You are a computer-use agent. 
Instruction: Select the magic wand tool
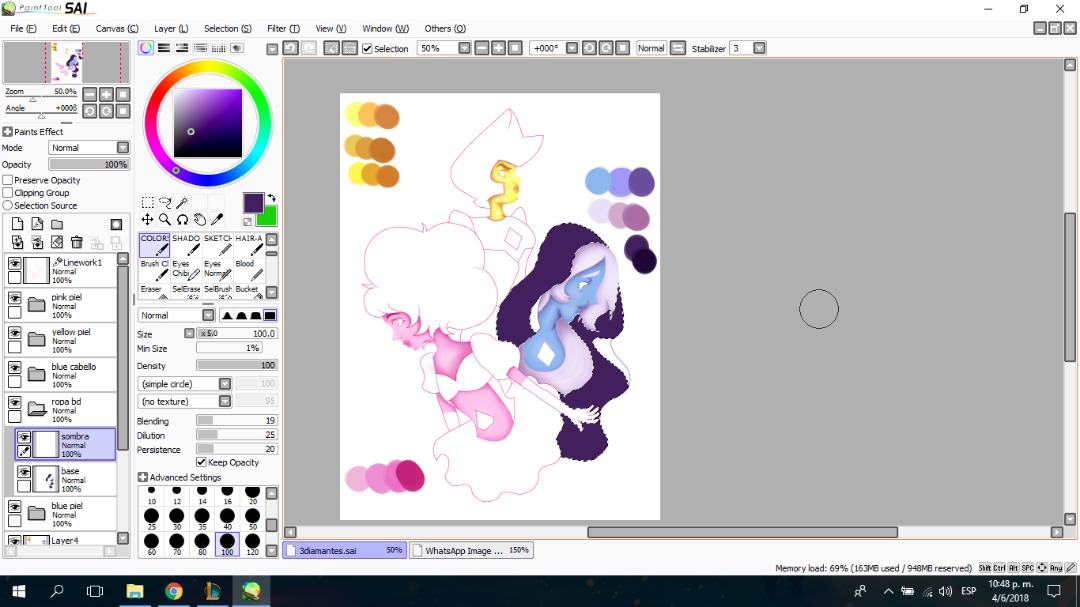182,202
